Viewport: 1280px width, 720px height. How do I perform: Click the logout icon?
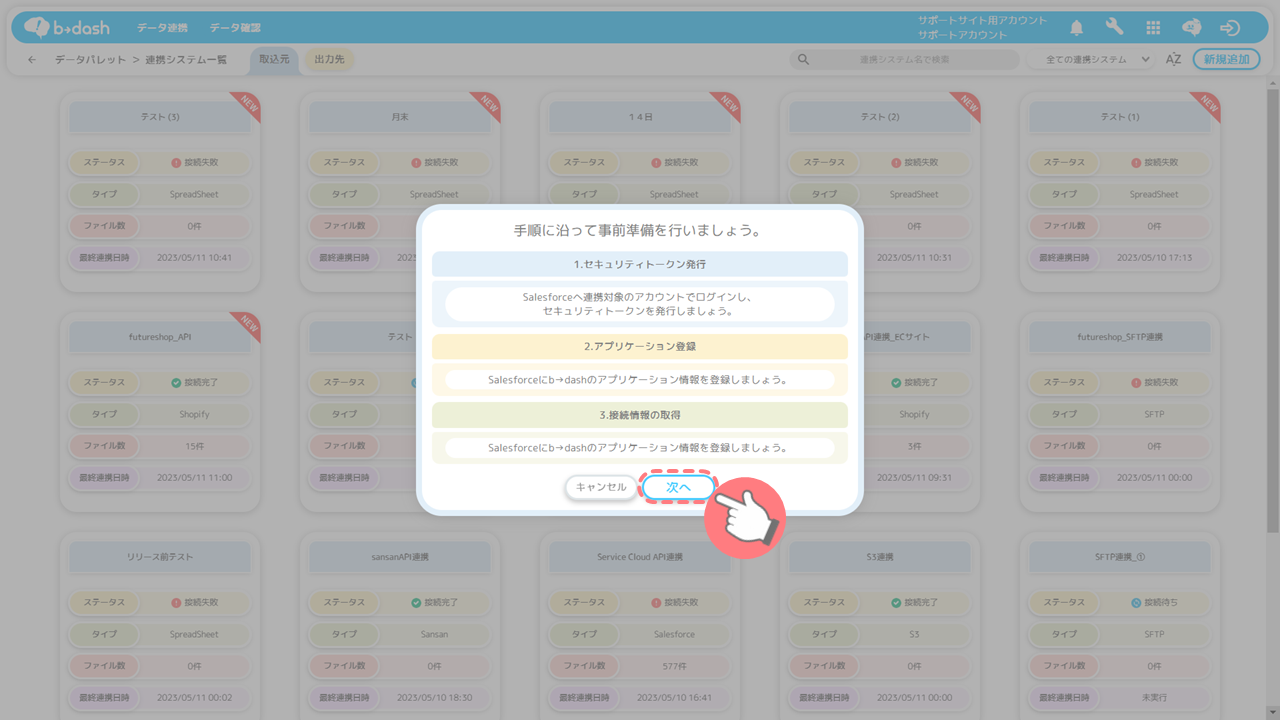click(1230, 28)
